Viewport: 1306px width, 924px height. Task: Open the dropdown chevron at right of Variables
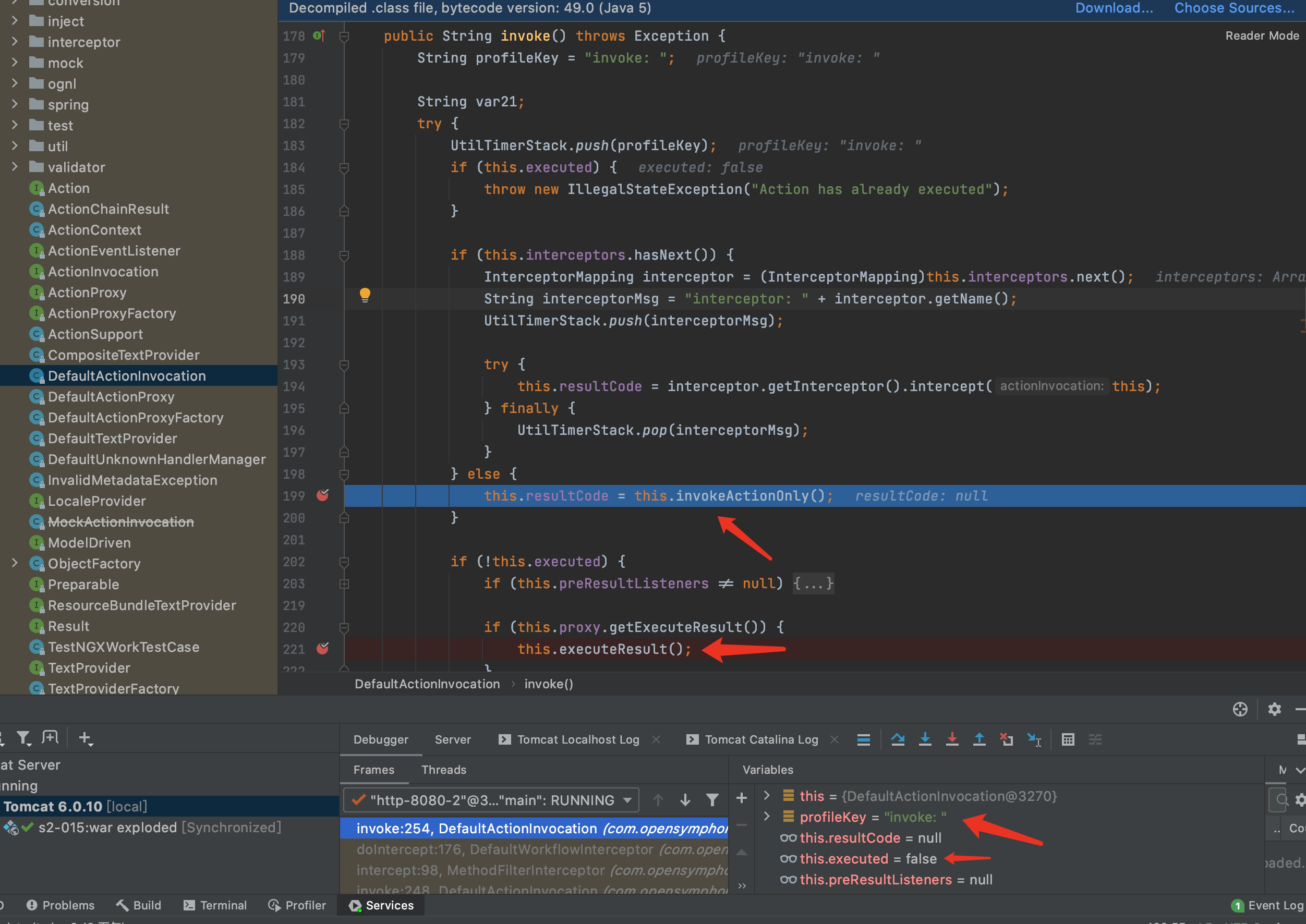coord(1300,770)
